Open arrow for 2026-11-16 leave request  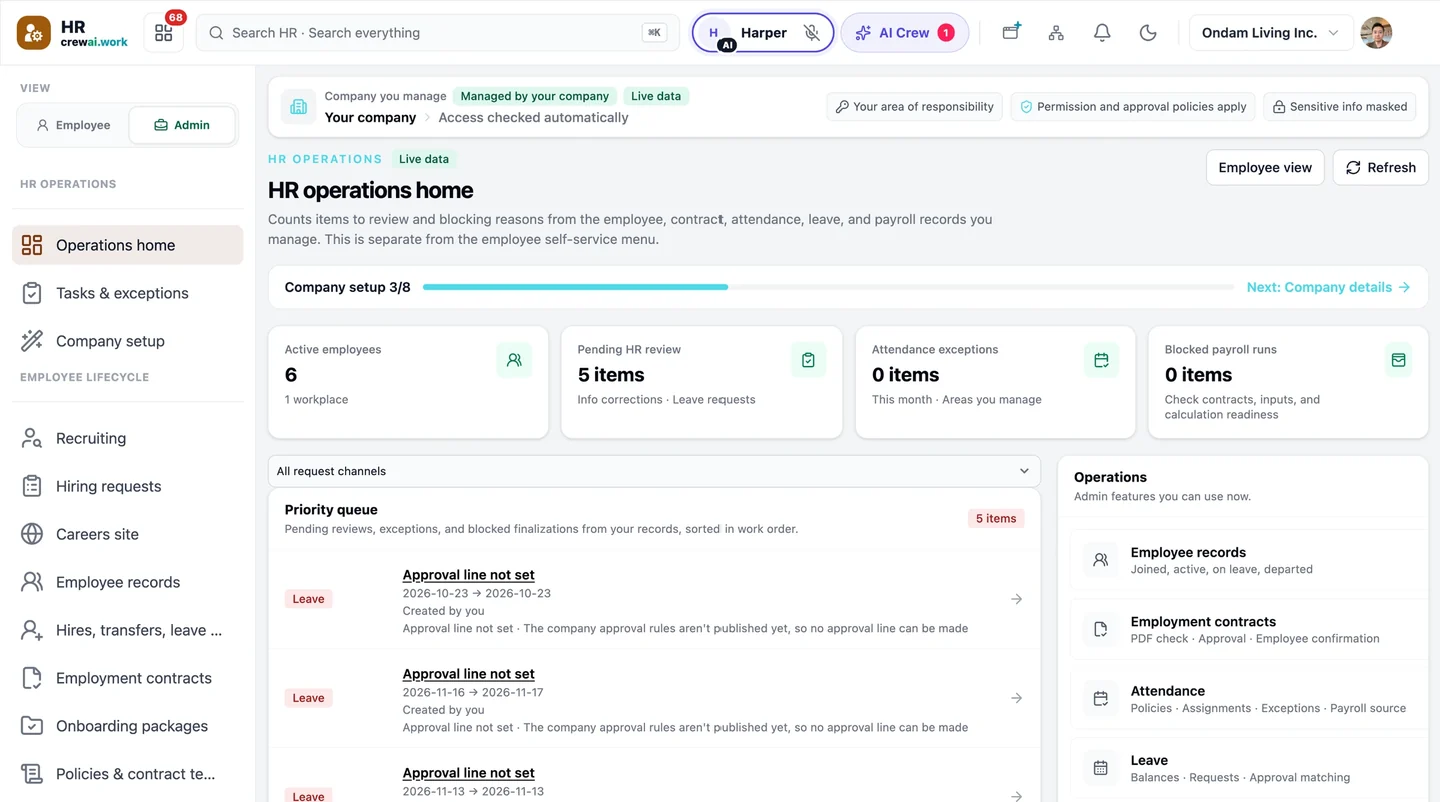click(x=1016, y=698)
